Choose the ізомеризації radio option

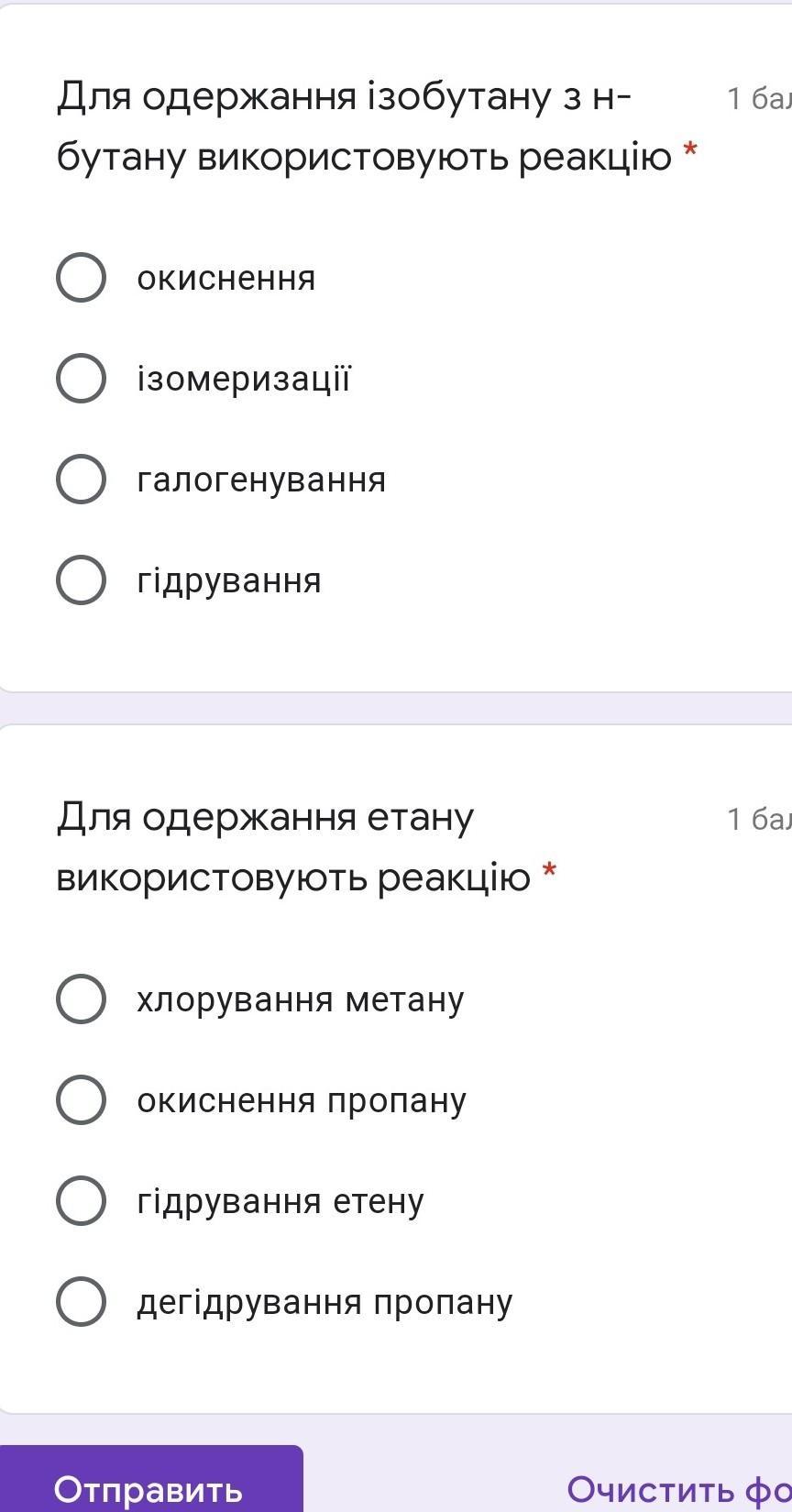tap(81, 378)
